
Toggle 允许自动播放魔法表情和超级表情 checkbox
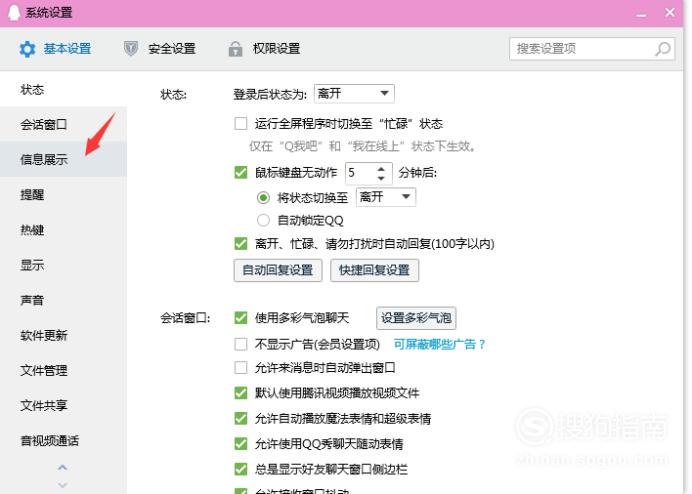coord(241,418)
